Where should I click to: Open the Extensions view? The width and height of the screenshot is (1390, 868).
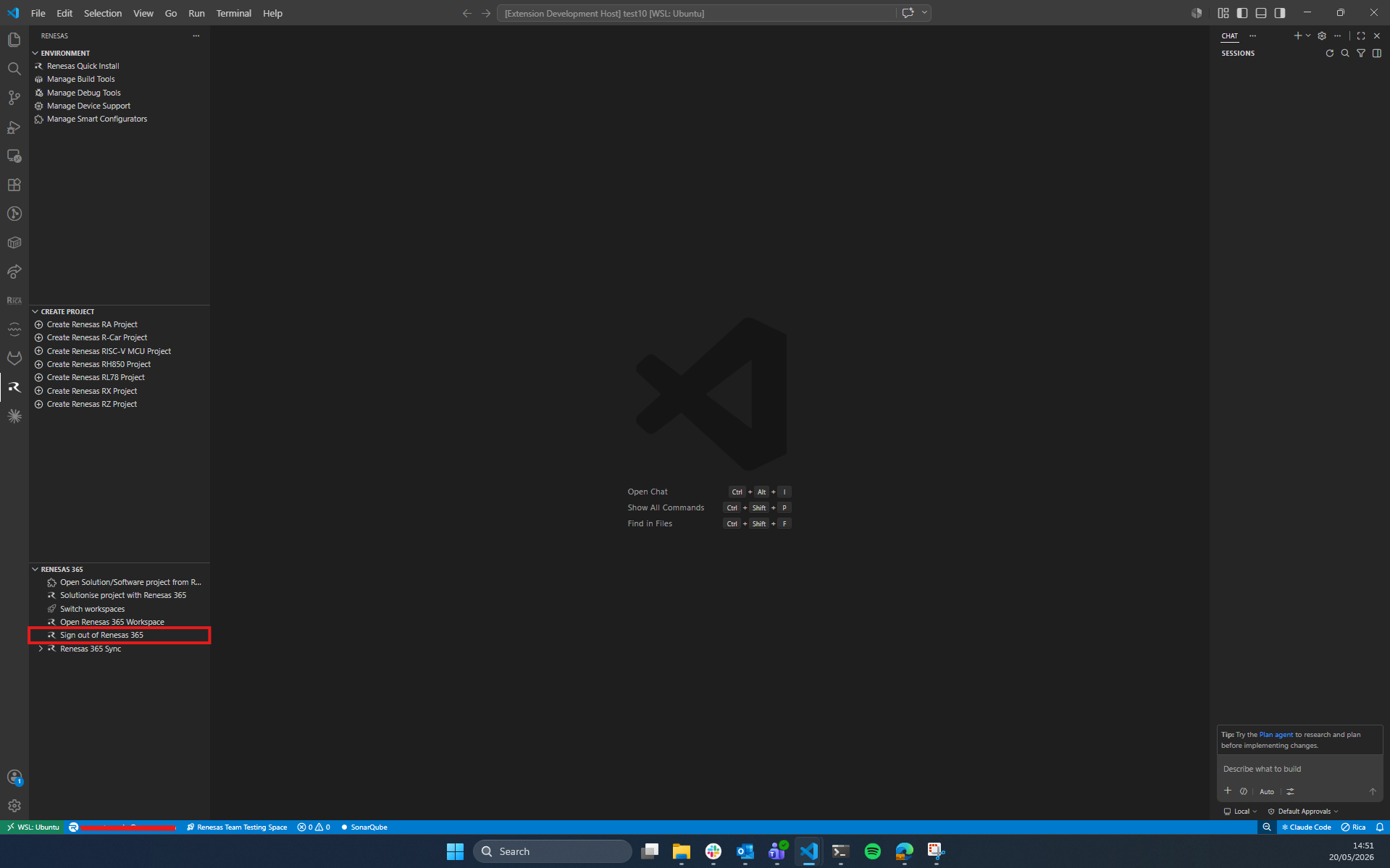pyautogui.click(x=14, y=185)
